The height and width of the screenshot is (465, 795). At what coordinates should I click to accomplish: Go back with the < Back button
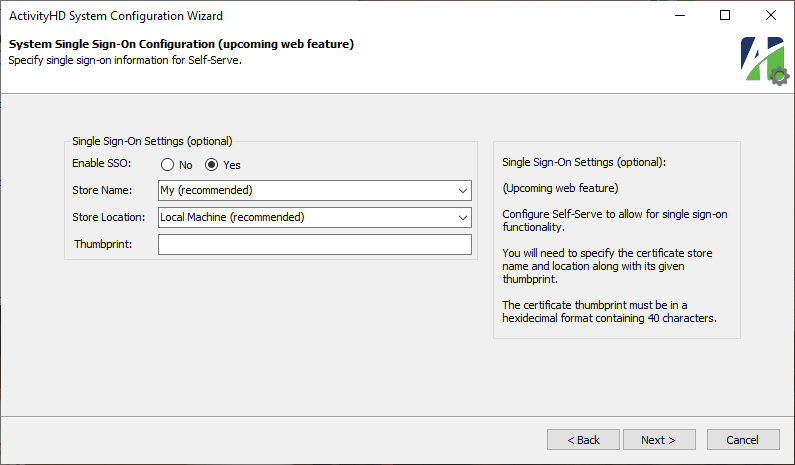click(x=583, y=440)
